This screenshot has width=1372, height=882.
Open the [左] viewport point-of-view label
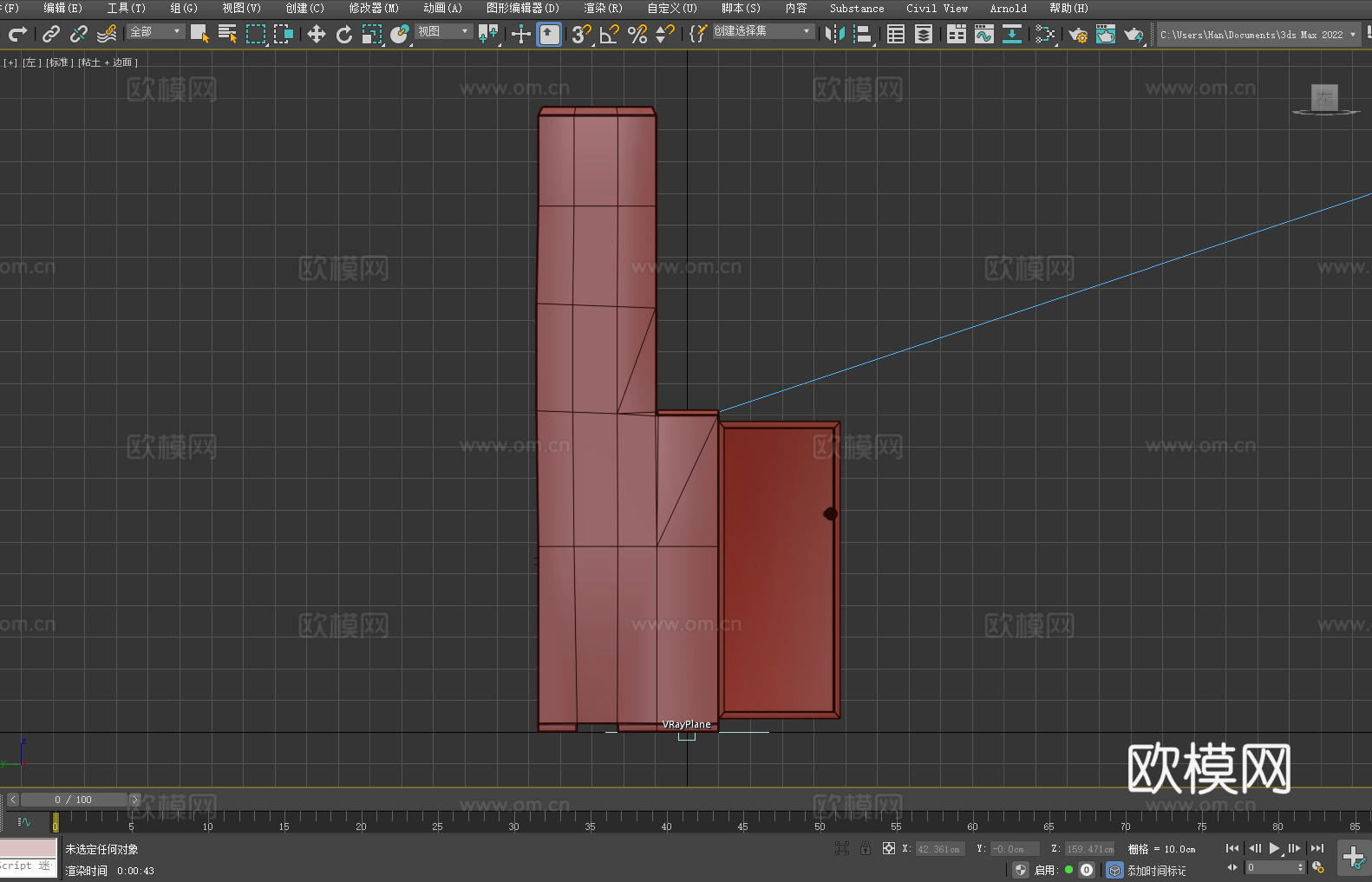click(x=31, y=62)
